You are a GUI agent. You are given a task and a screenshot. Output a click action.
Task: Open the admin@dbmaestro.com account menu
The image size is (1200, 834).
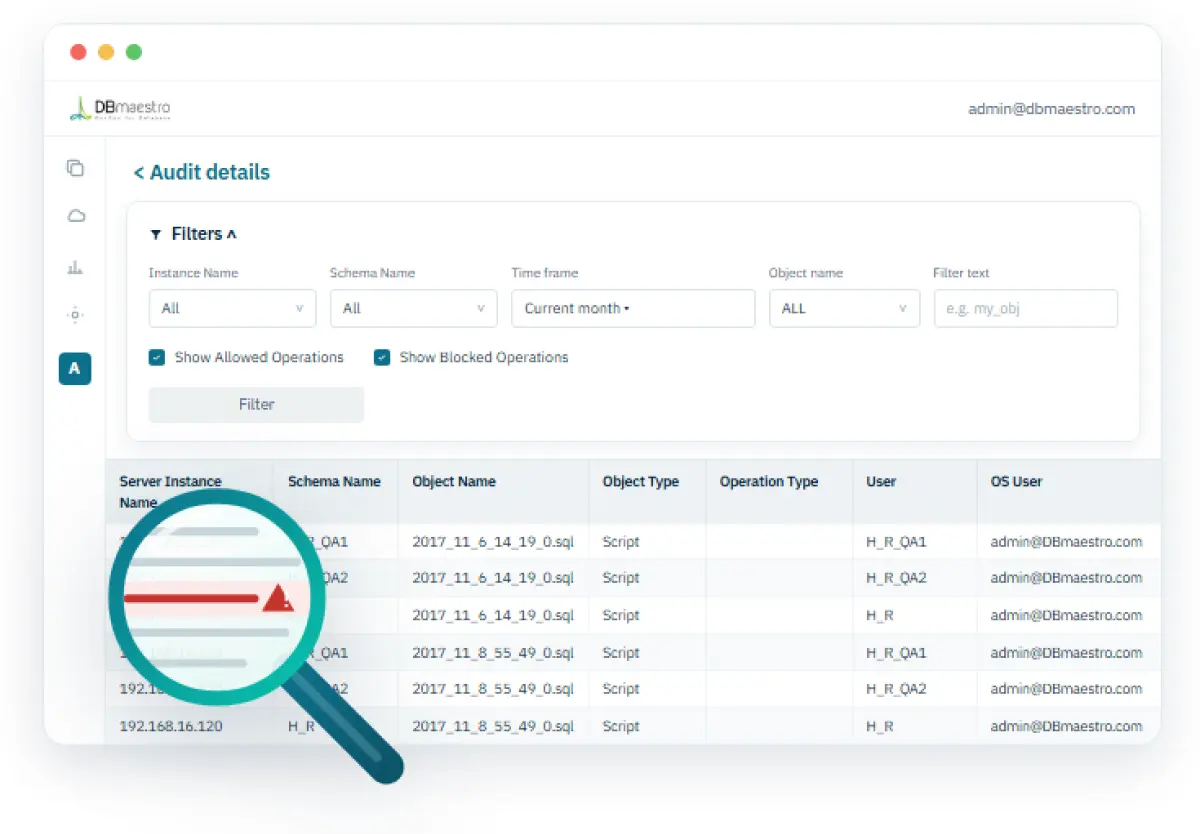click(x=1051, y=109)
